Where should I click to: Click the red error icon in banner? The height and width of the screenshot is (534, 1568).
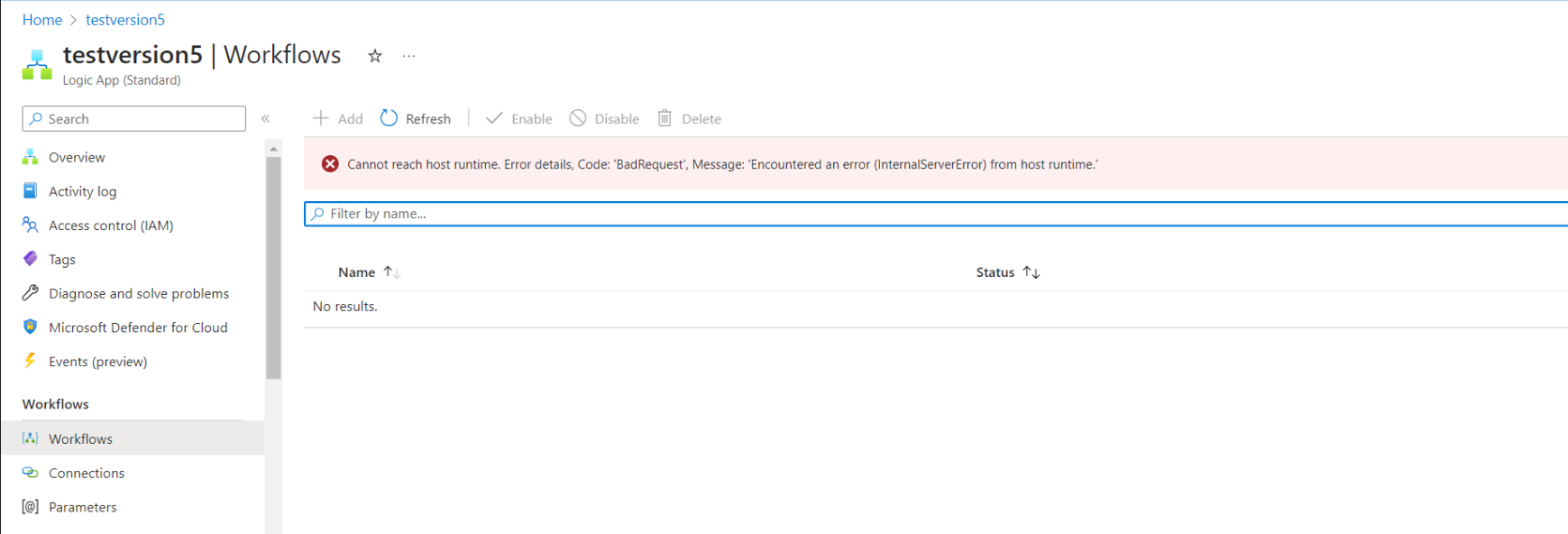330,164
